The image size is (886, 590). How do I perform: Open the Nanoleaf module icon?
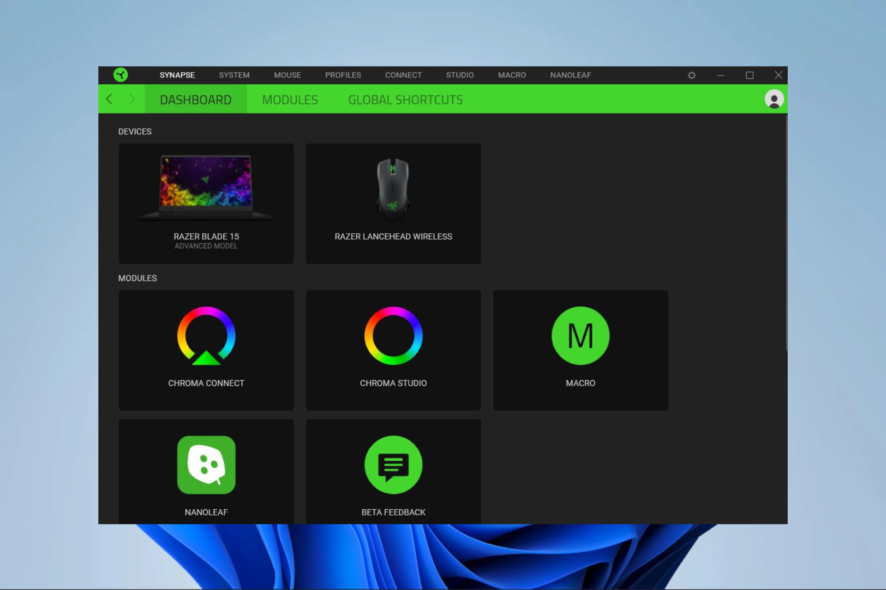206,465
